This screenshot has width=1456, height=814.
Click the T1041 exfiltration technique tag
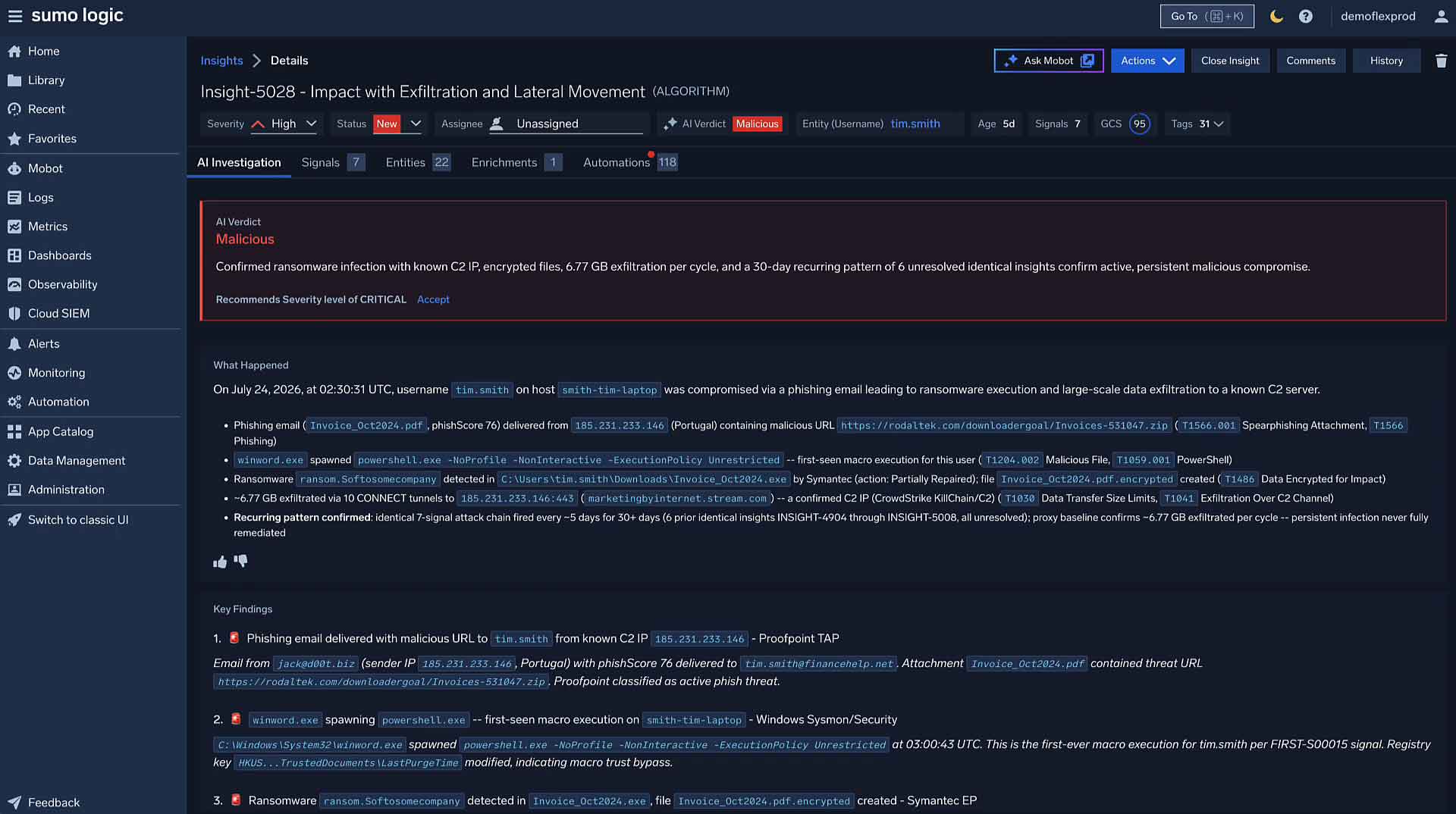pos(1179,499)
